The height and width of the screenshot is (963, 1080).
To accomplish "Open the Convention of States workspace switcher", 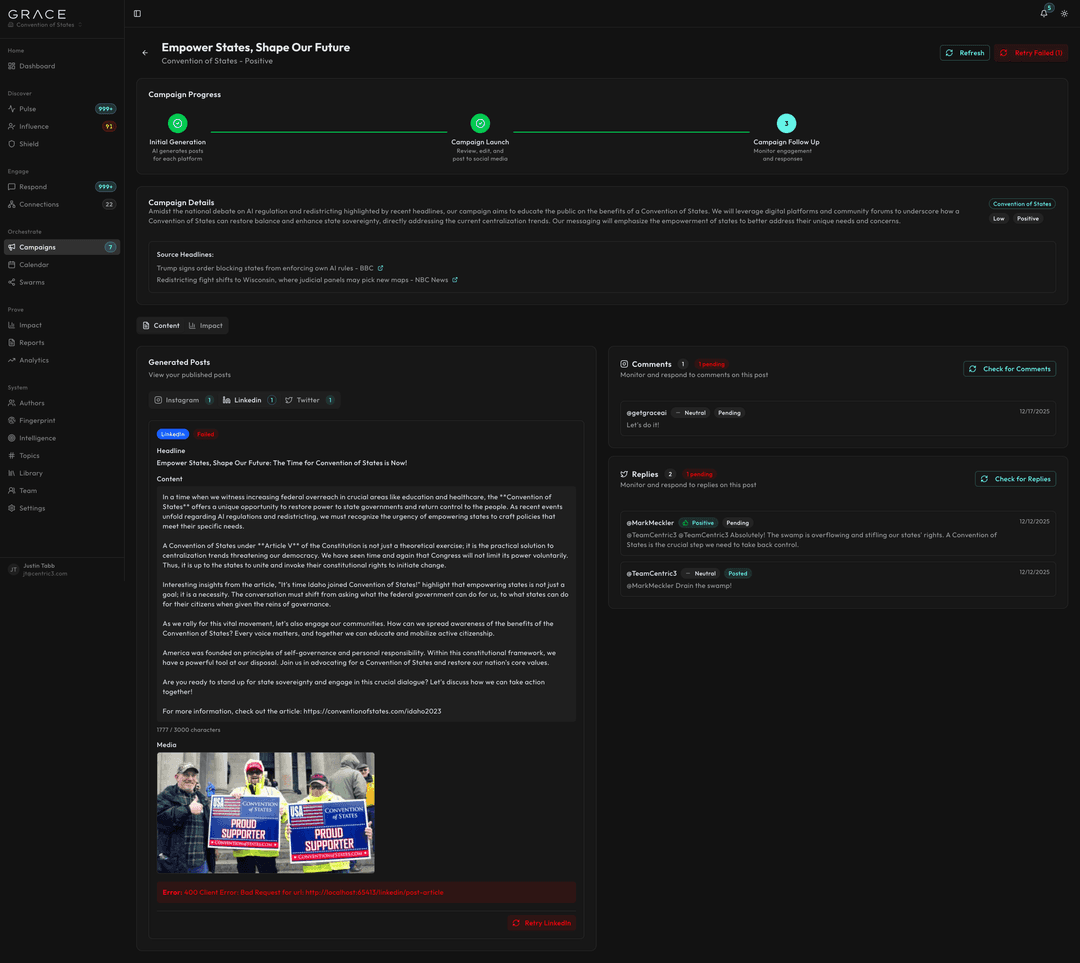I will 45,25.
